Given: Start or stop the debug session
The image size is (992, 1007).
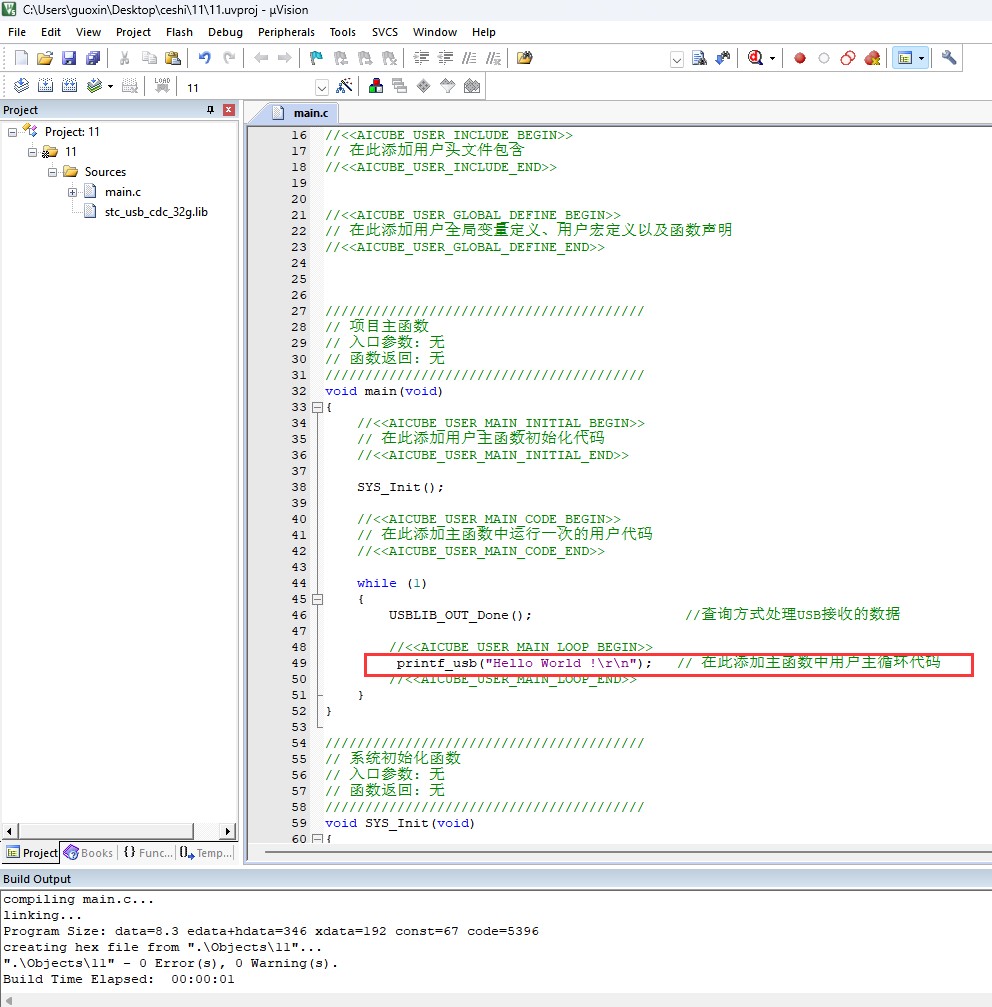Looking at the screenshot, I should pos(756,58).
